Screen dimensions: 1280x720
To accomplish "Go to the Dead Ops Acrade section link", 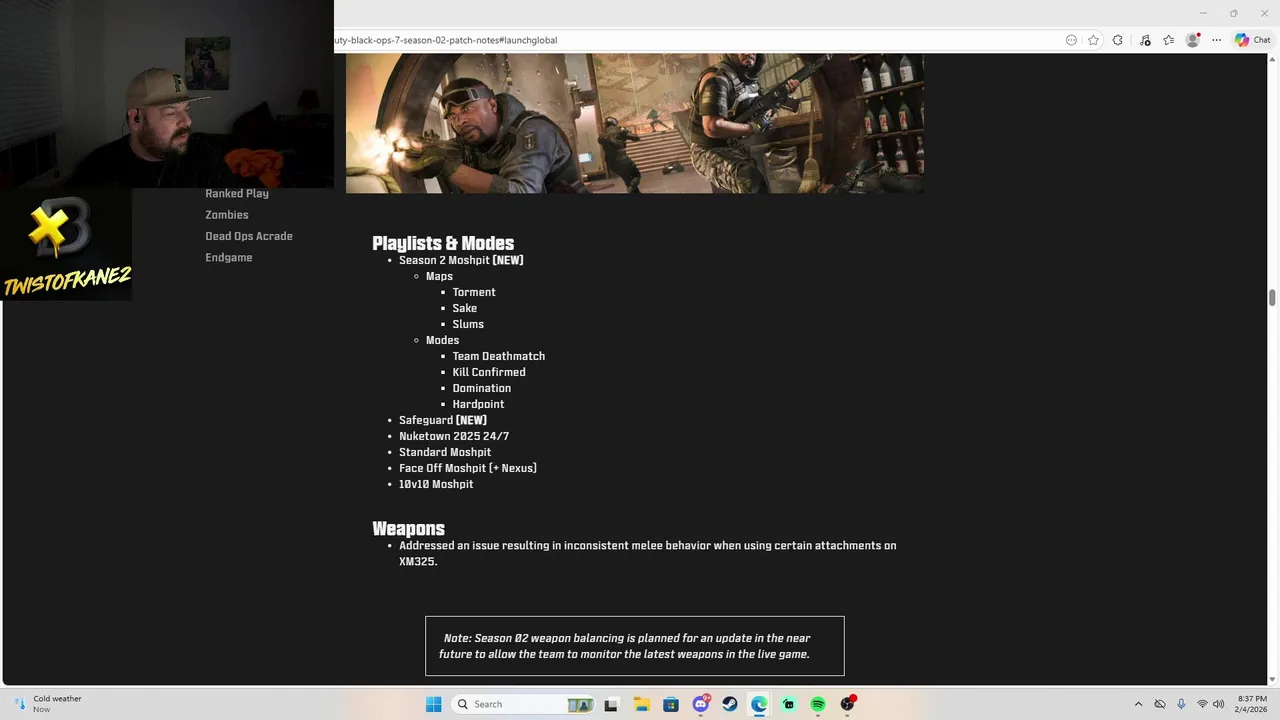I will point(249,236).
